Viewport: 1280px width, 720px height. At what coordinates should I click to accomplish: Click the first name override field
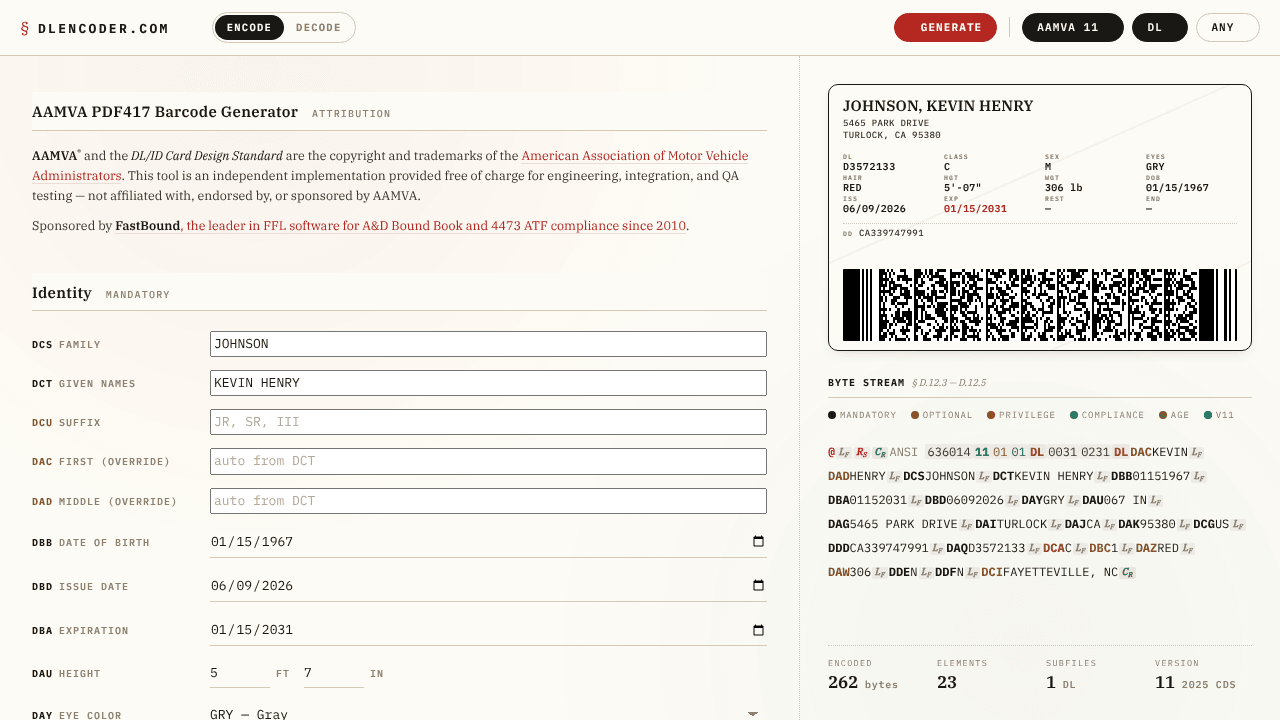488,461
